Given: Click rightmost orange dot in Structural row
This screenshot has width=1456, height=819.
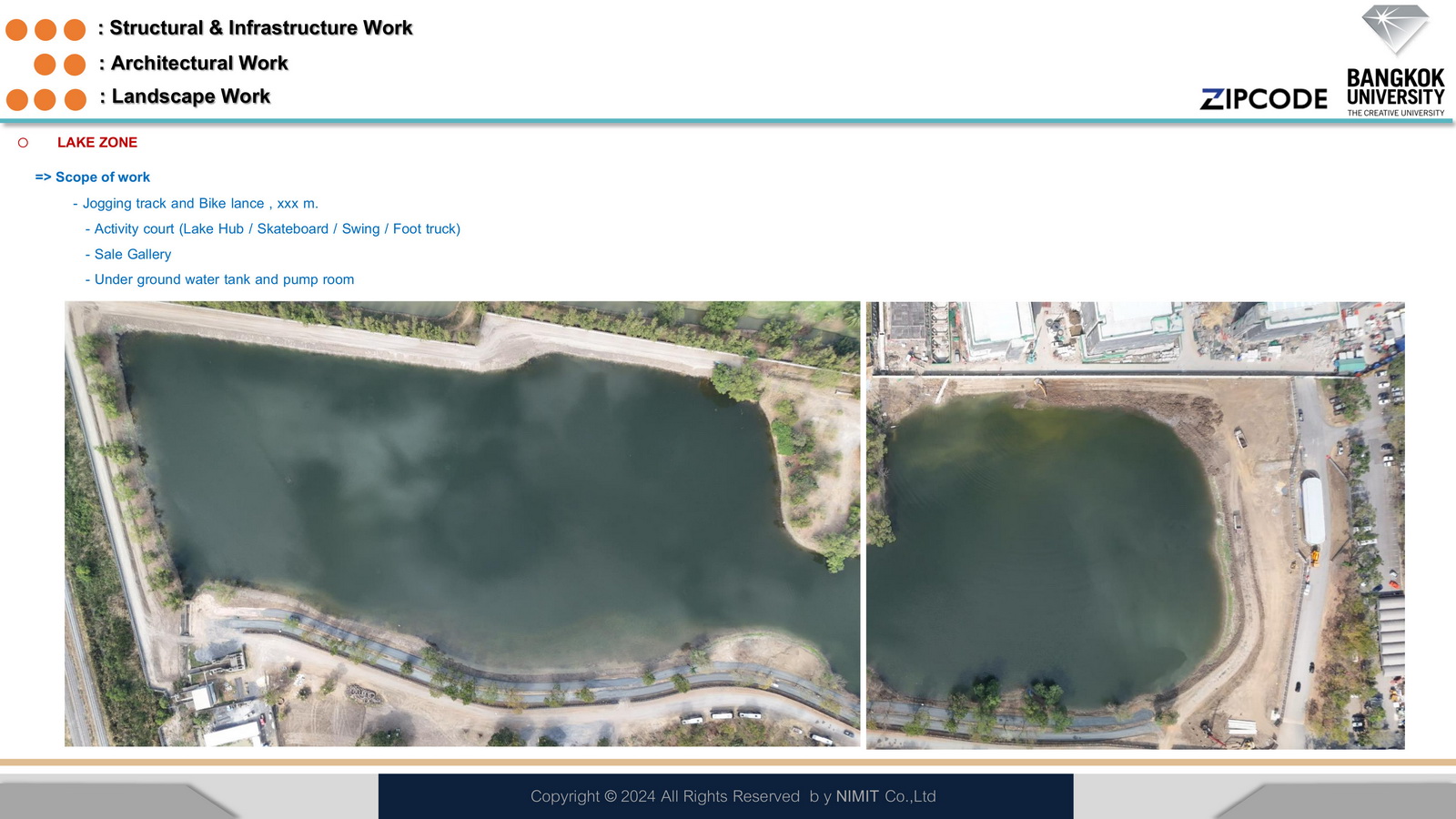Looking at the screenshot, I should [x=75, y=30].
